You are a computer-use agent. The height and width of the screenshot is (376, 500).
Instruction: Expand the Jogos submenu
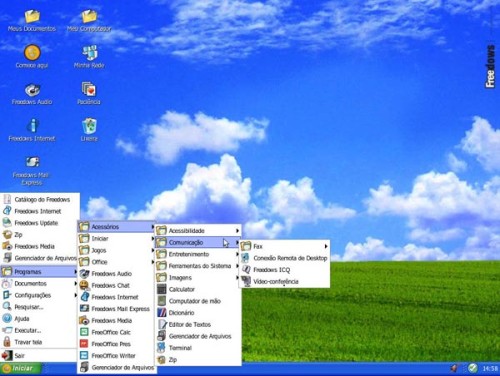(x=116, y=250)
